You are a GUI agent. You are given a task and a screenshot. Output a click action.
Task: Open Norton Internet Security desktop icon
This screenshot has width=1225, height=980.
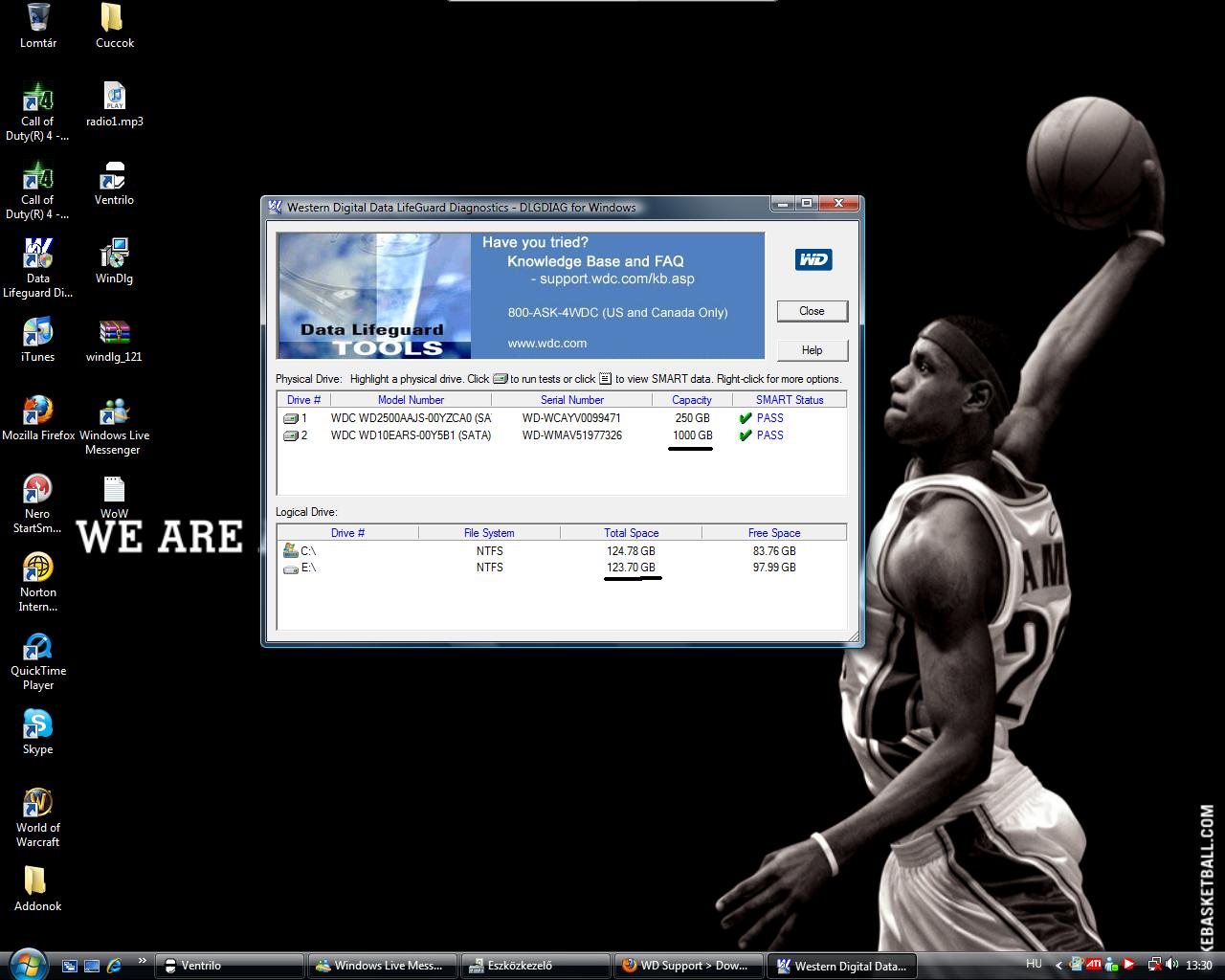click(38, 582)
